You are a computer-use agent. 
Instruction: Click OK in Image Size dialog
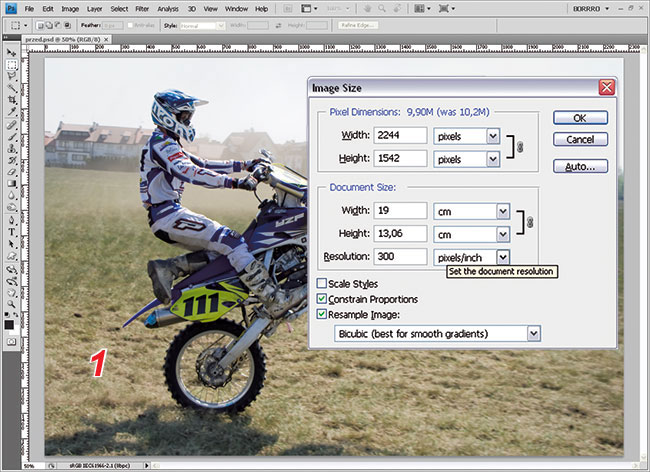580,117
